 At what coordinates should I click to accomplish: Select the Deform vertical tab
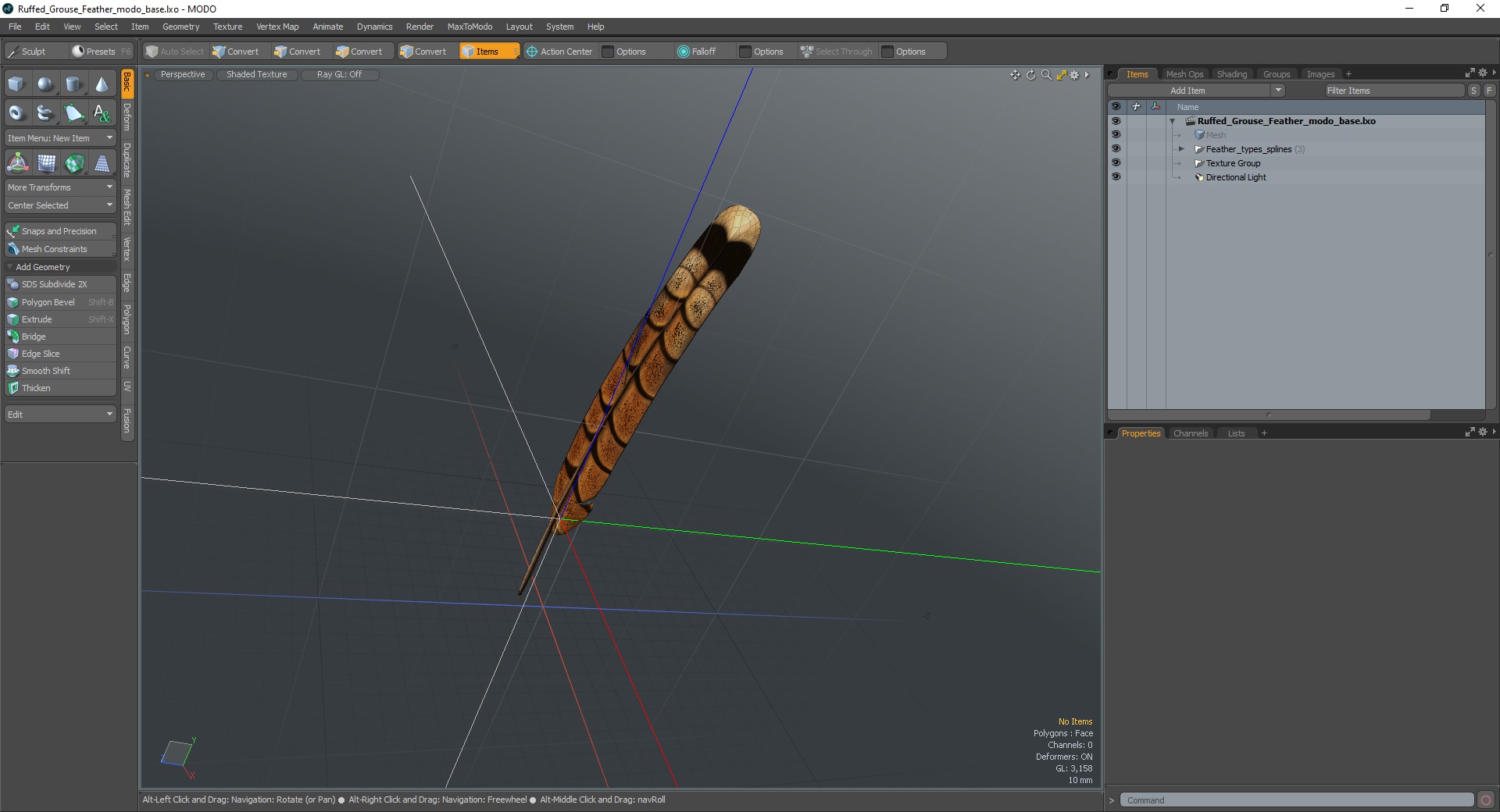pos(127,117)
